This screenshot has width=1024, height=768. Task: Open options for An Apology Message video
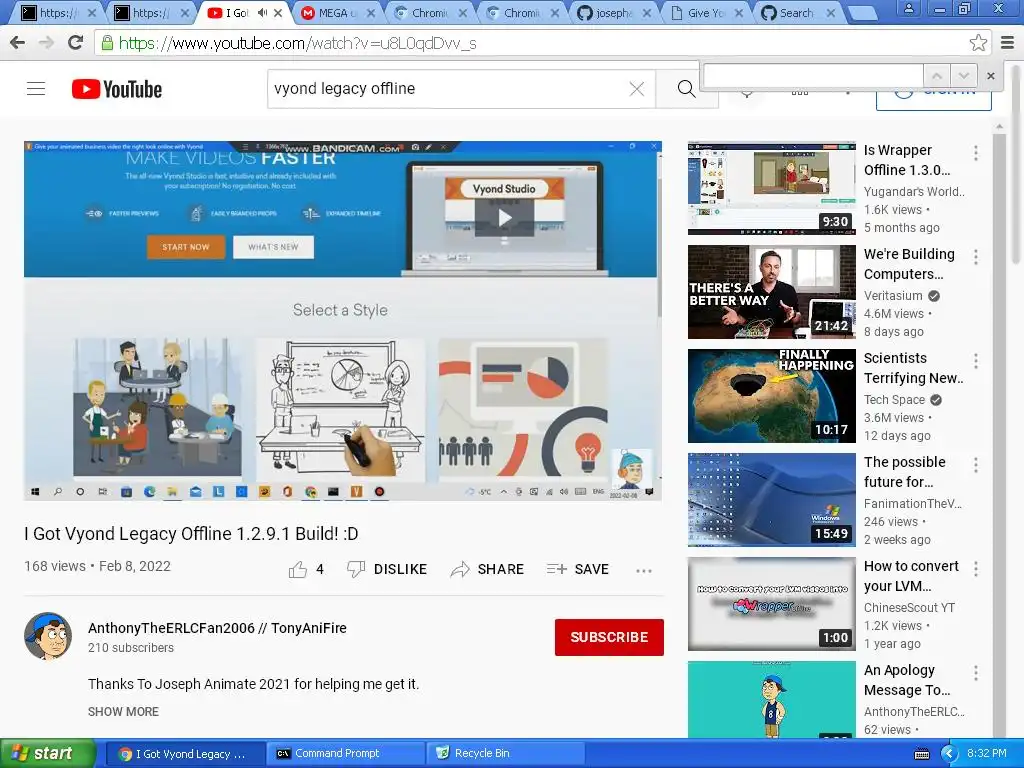[x=976, y=673]
